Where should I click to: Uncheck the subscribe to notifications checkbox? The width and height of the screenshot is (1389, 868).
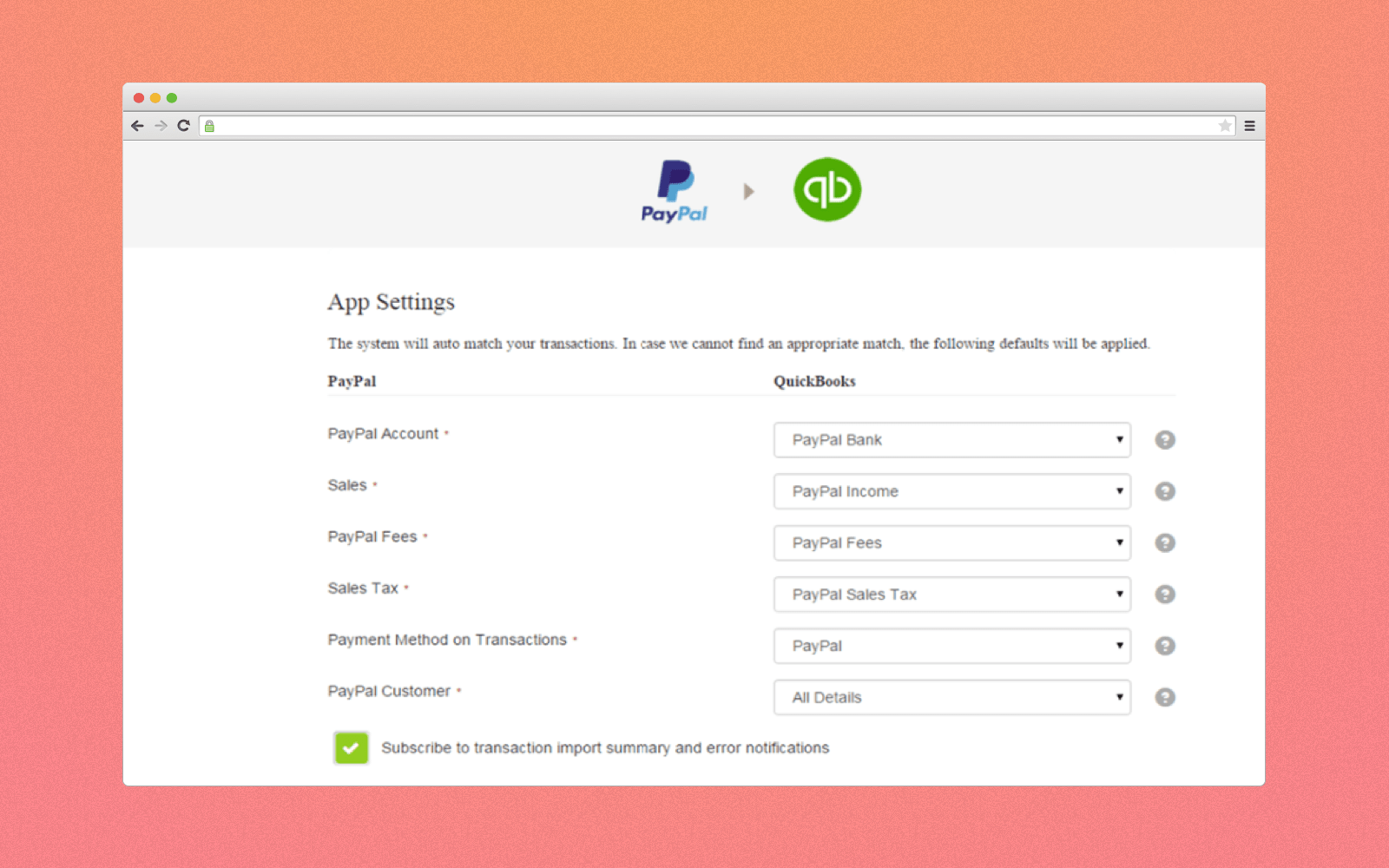[352, 747]
